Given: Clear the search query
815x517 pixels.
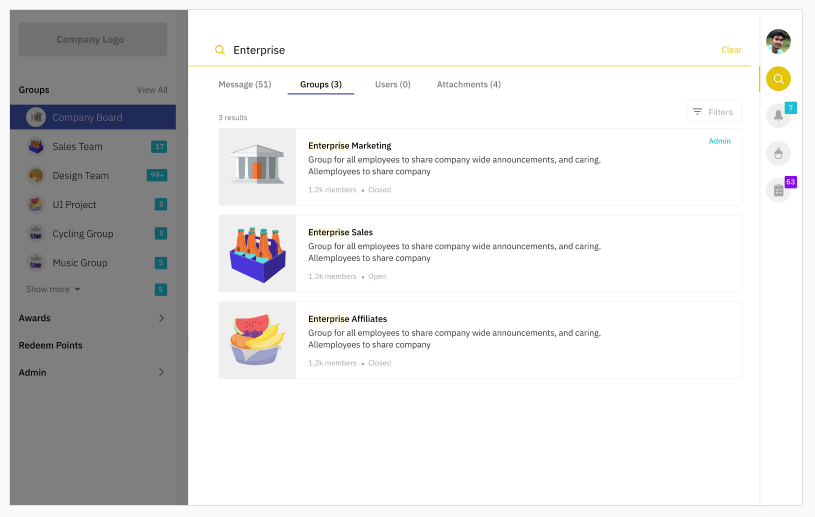Looking at the screenshot, I should coord(731,50).
